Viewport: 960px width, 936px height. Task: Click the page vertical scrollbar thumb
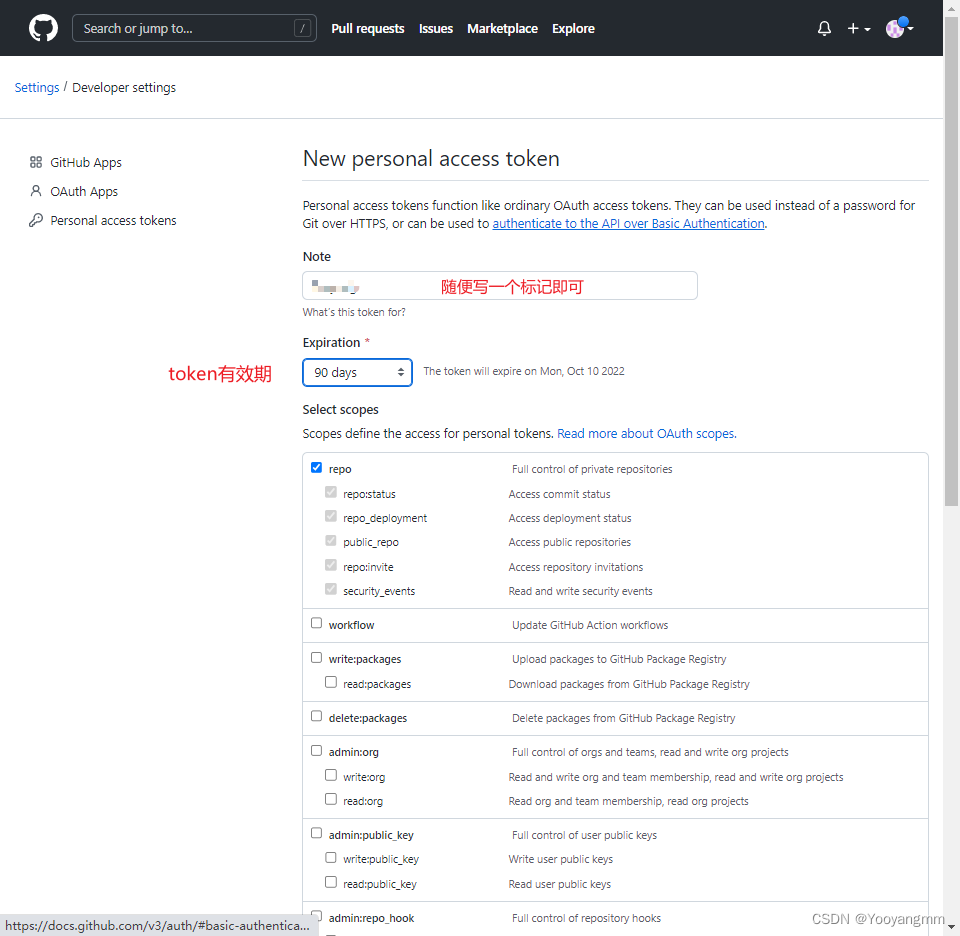click(x=951, y=261)
